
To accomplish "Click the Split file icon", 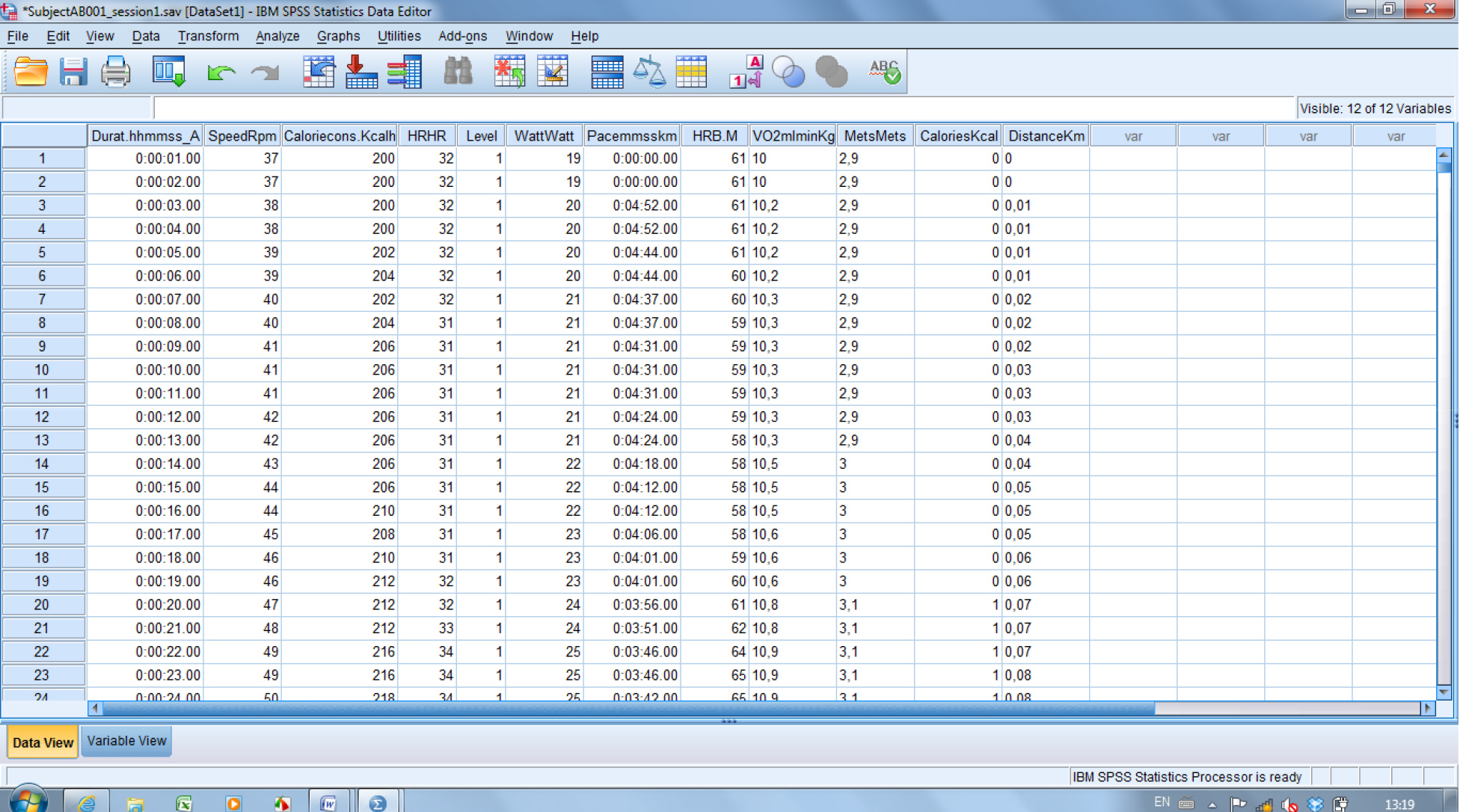I will click(607, 72).
